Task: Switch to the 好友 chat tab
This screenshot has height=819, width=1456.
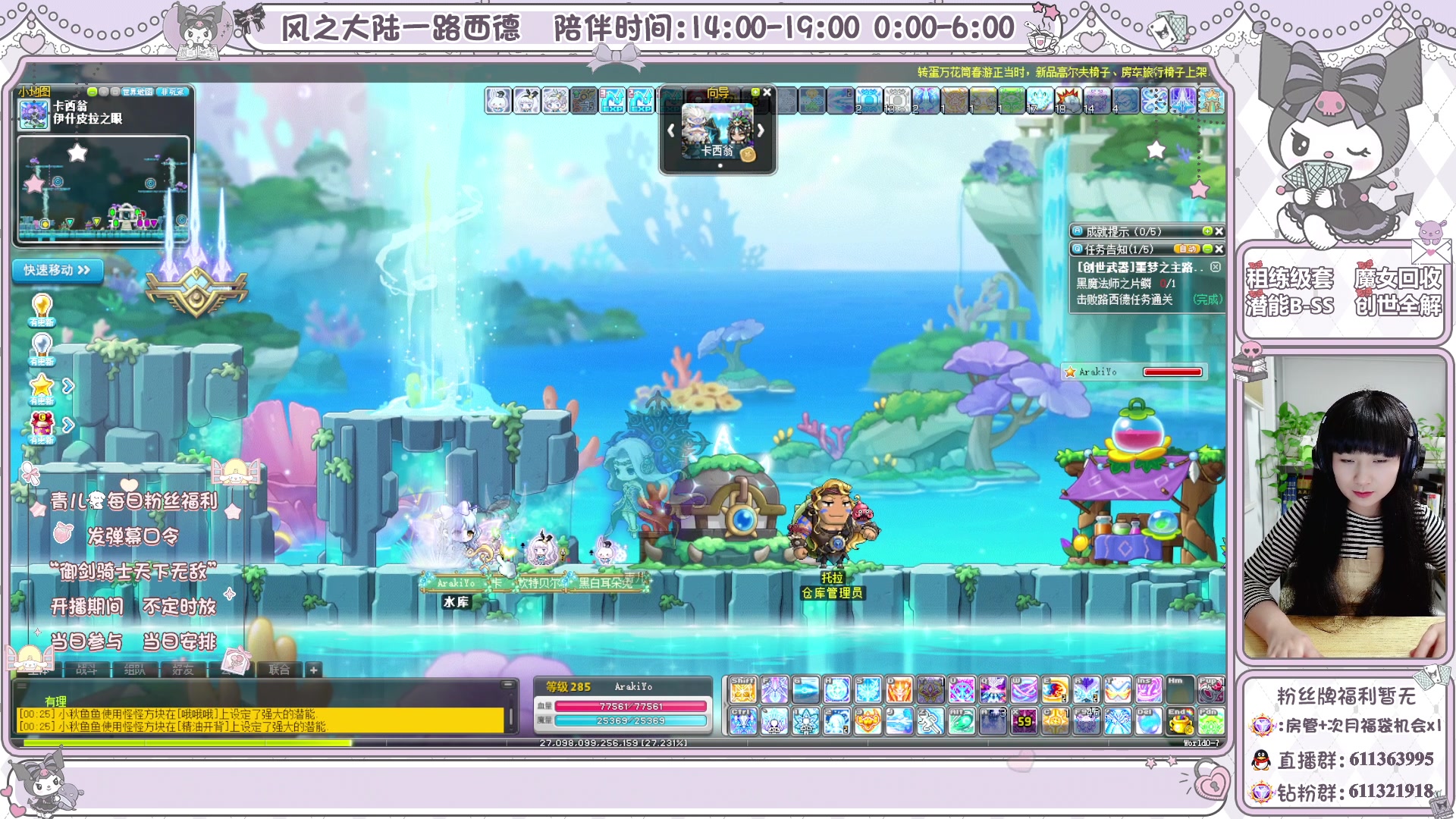Action: coord(183,670)
